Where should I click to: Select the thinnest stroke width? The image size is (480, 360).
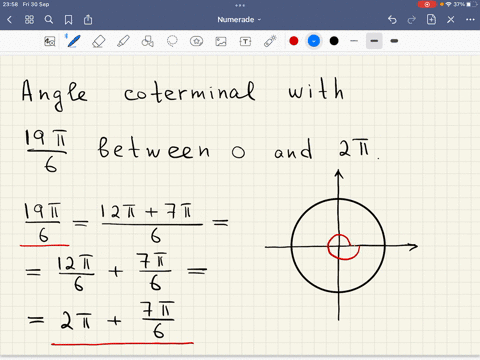[354, 41]
